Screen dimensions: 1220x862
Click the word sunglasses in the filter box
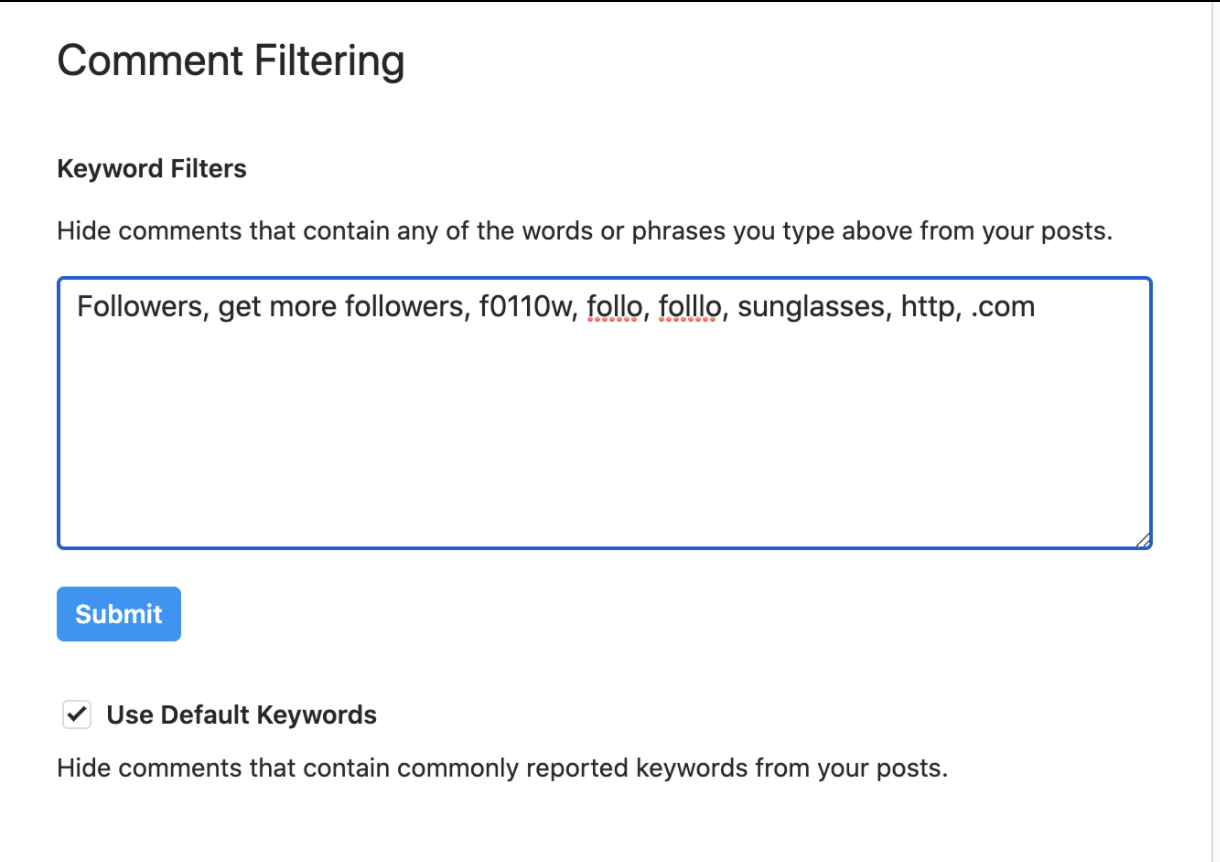(811, 307)
